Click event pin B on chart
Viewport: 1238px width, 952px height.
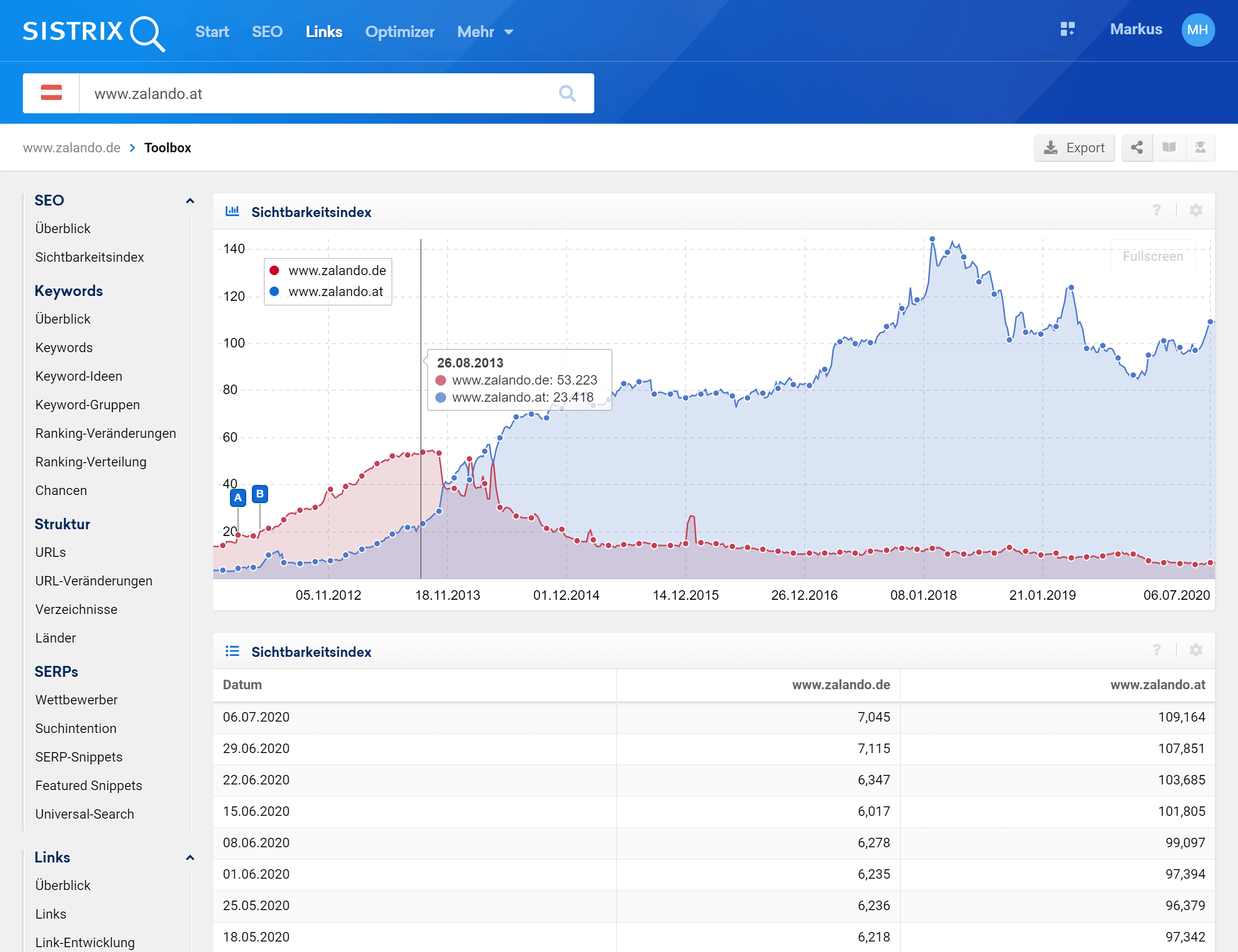260,494
